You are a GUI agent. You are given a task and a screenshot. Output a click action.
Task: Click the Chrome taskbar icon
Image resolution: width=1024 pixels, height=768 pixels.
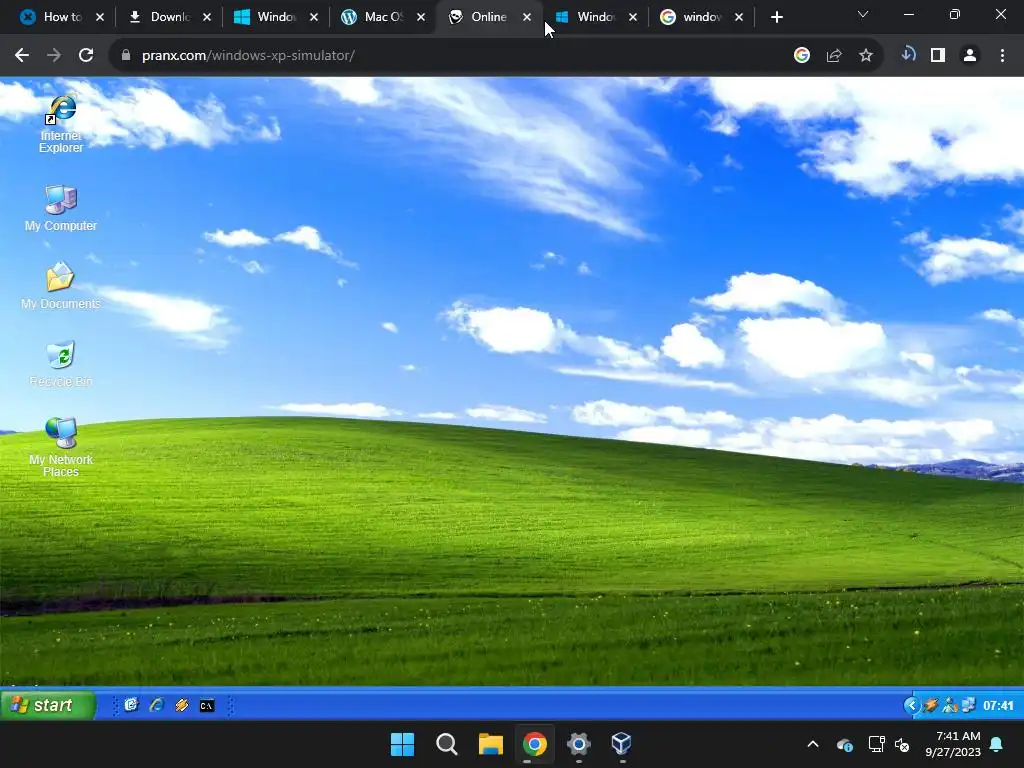point(534,744)
